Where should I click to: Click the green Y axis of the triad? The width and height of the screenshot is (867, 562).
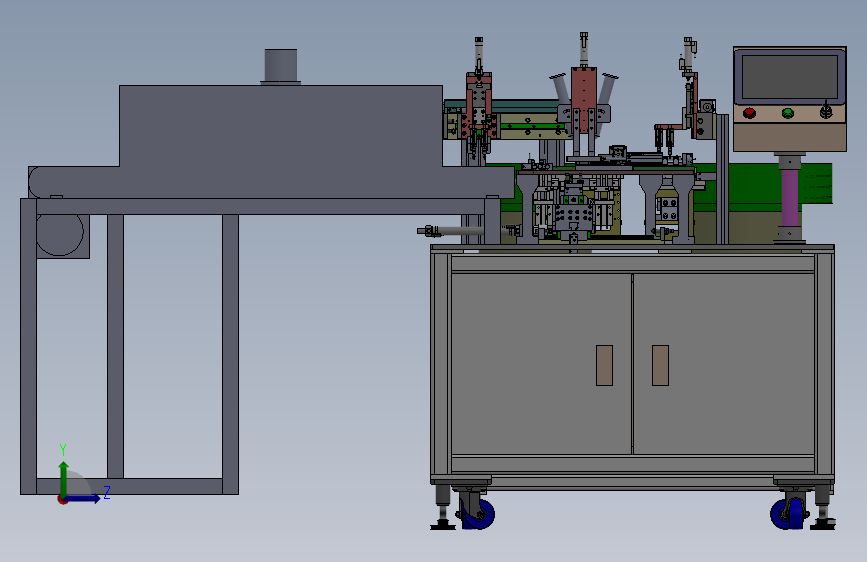[x=64, y=479]
